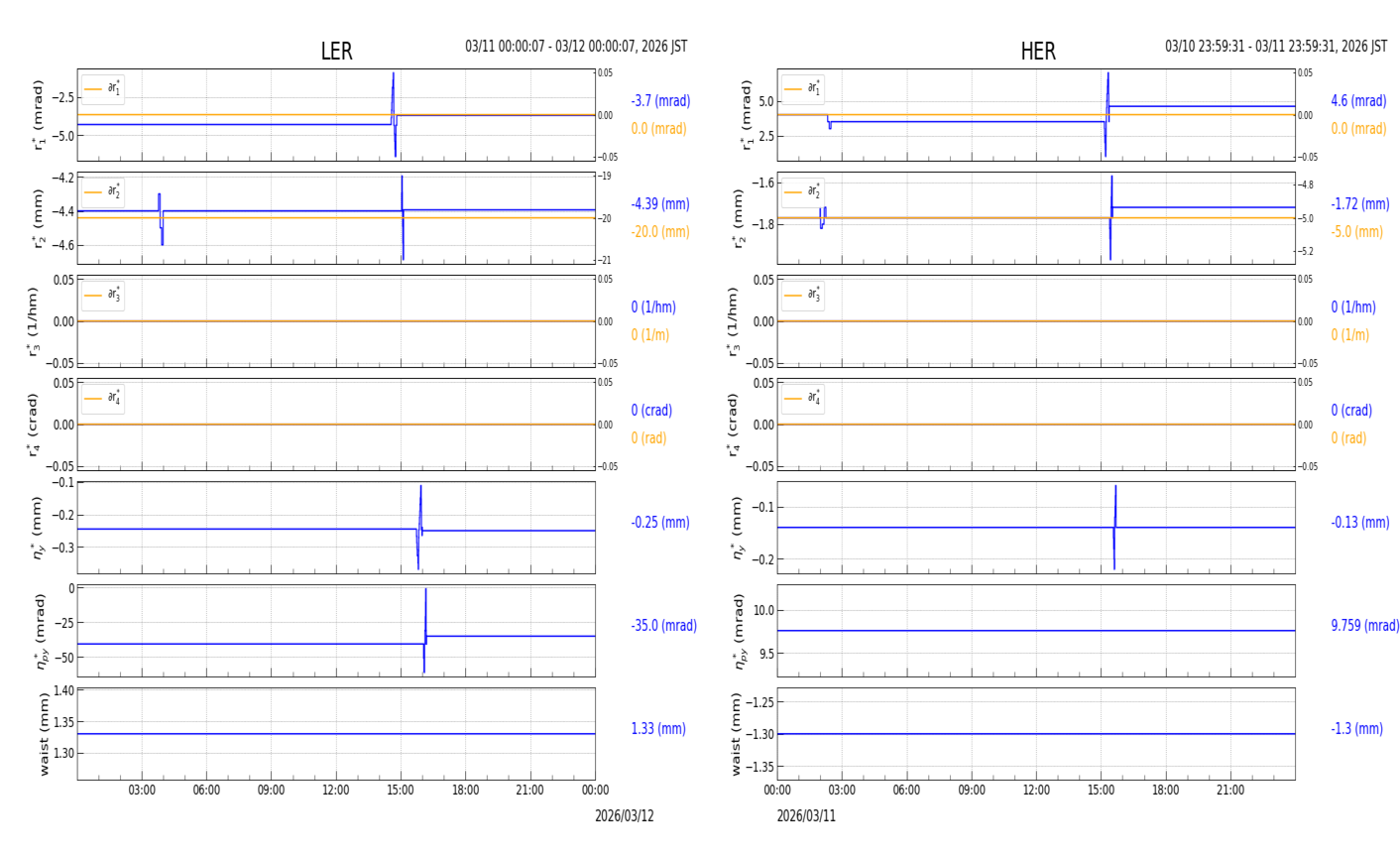Click the -1.3 (mm) waist value
1400x857 pixels.
click(x=1356, y=729)
